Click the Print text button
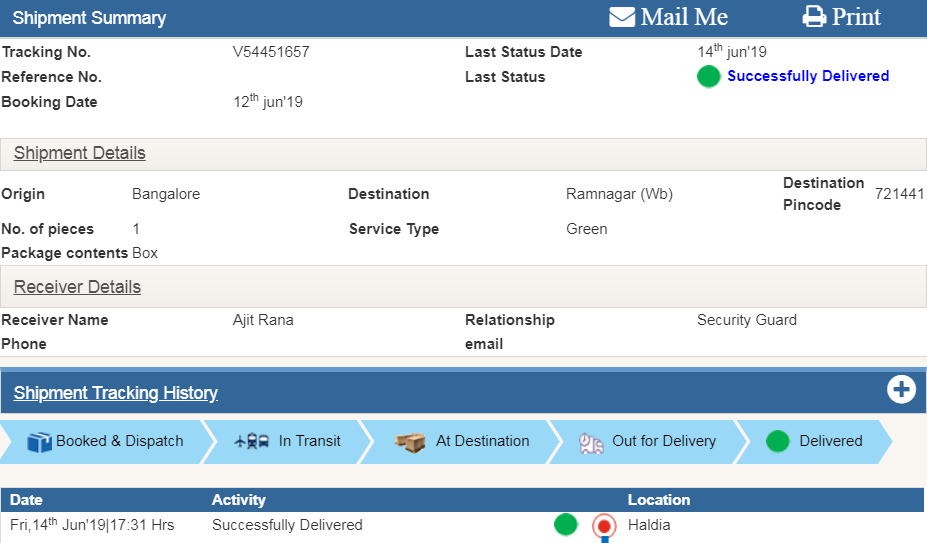Image resolution: width=927 pixels, height=543 pixels. point(856,17)
